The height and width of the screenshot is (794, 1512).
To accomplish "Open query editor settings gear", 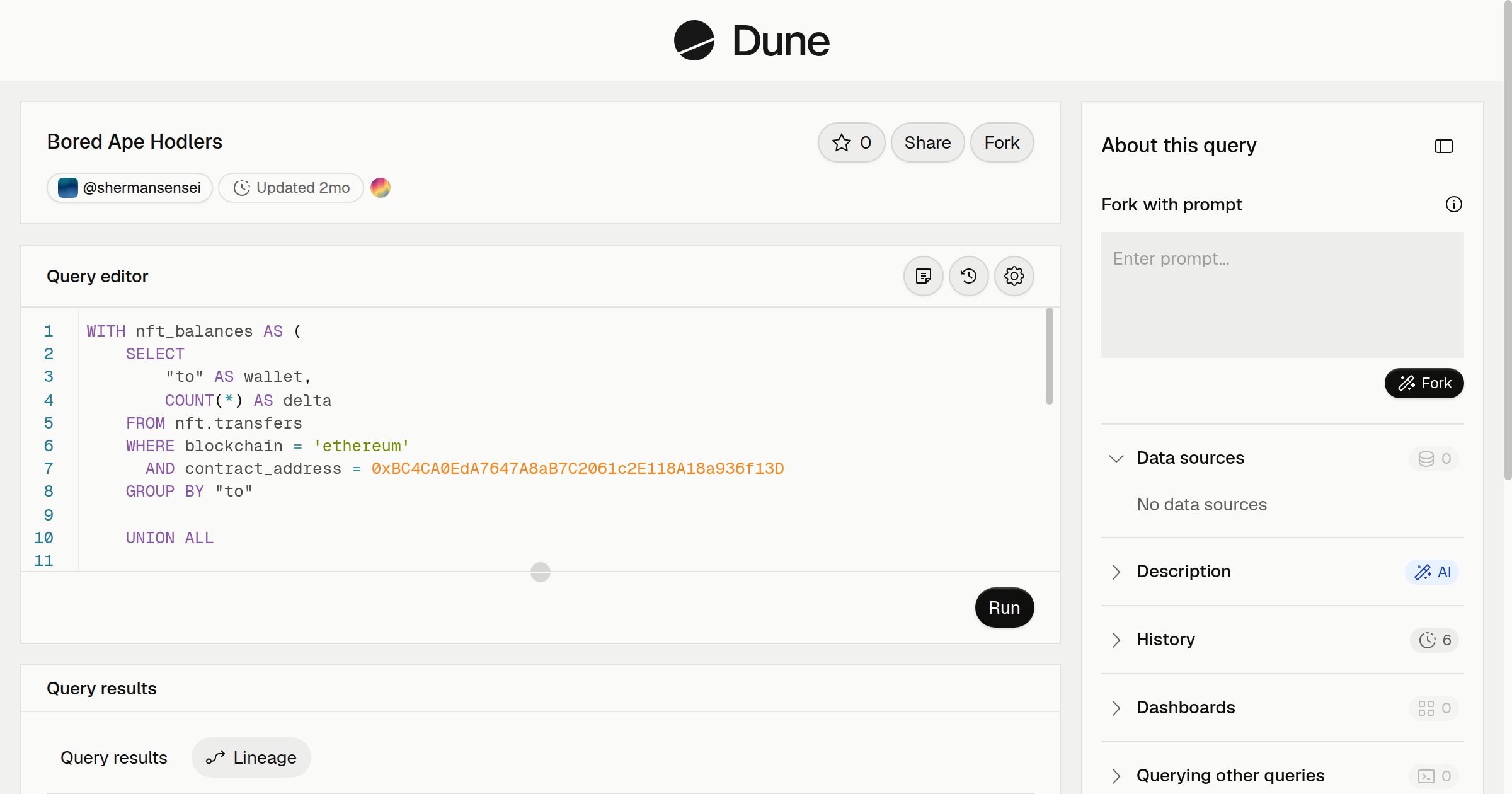I will tap(1014, 276).
